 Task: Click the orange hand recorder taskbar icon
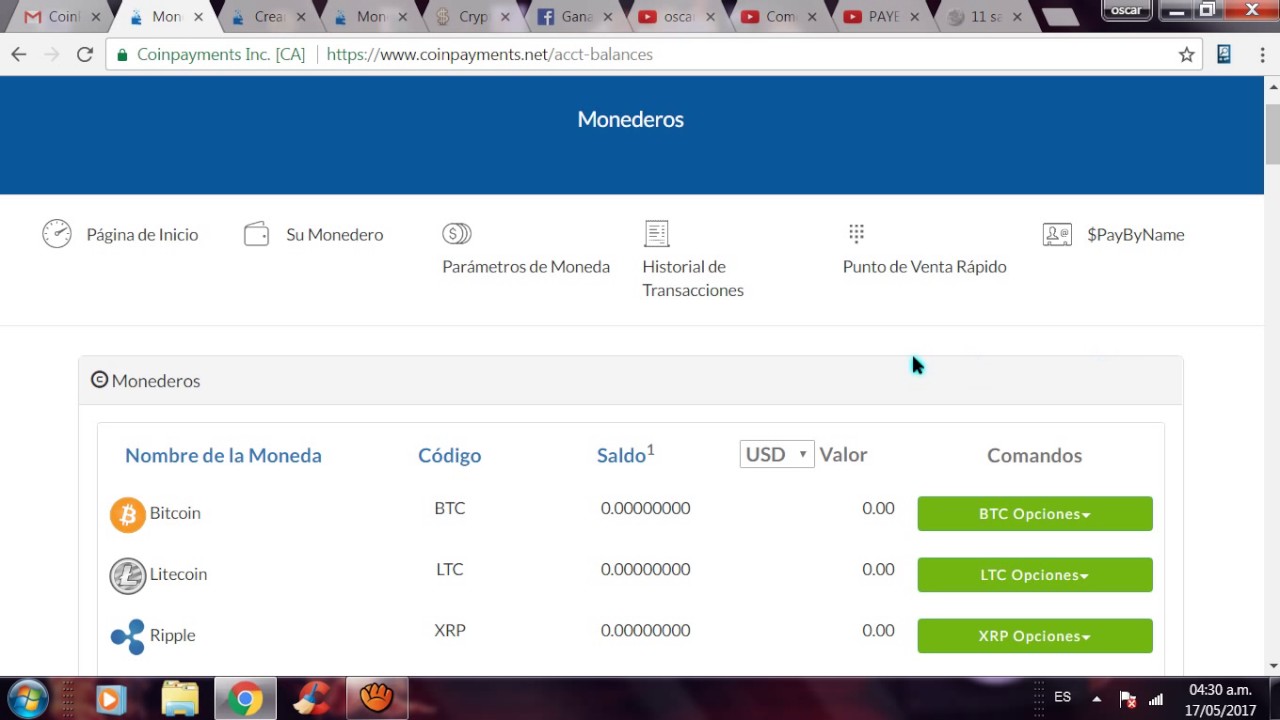coord(377,698)
